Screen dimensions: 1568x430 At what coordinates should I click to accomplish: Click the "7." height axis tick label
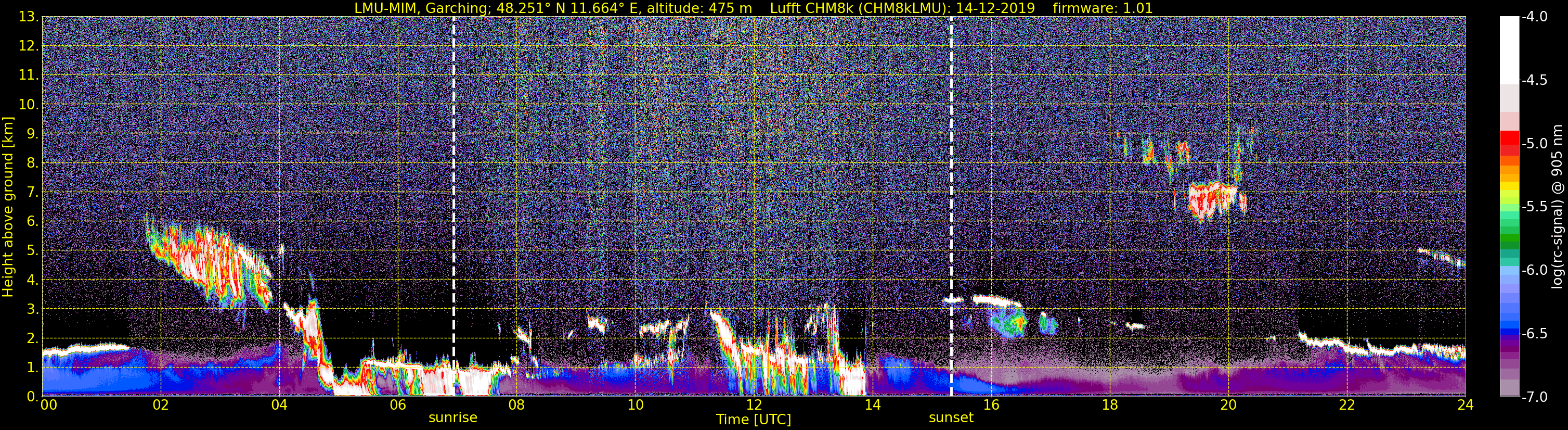coord(32,193)
